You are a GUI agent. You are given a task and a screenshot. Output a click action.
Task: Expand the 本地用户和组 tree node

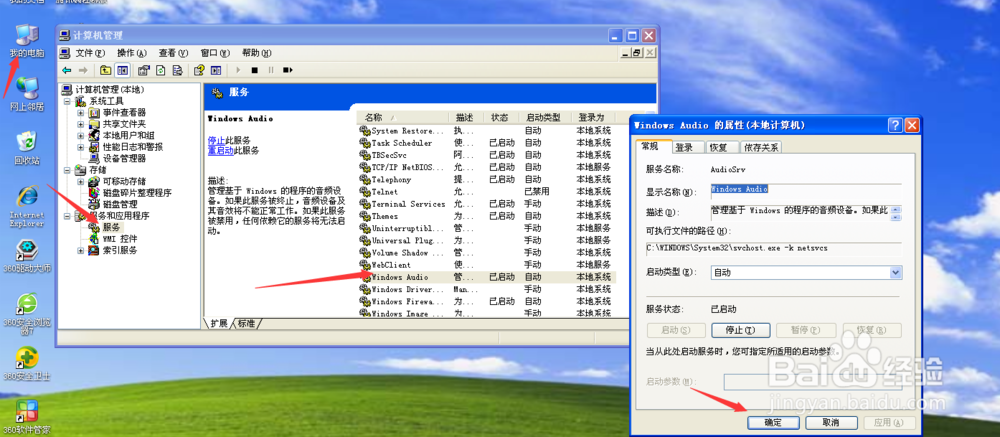tap(80, 135)
